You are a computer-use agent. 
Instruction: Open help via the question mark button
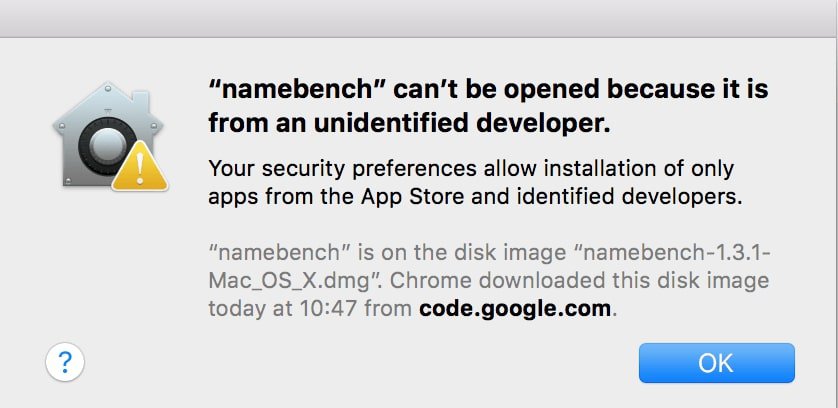pos(65,362)
